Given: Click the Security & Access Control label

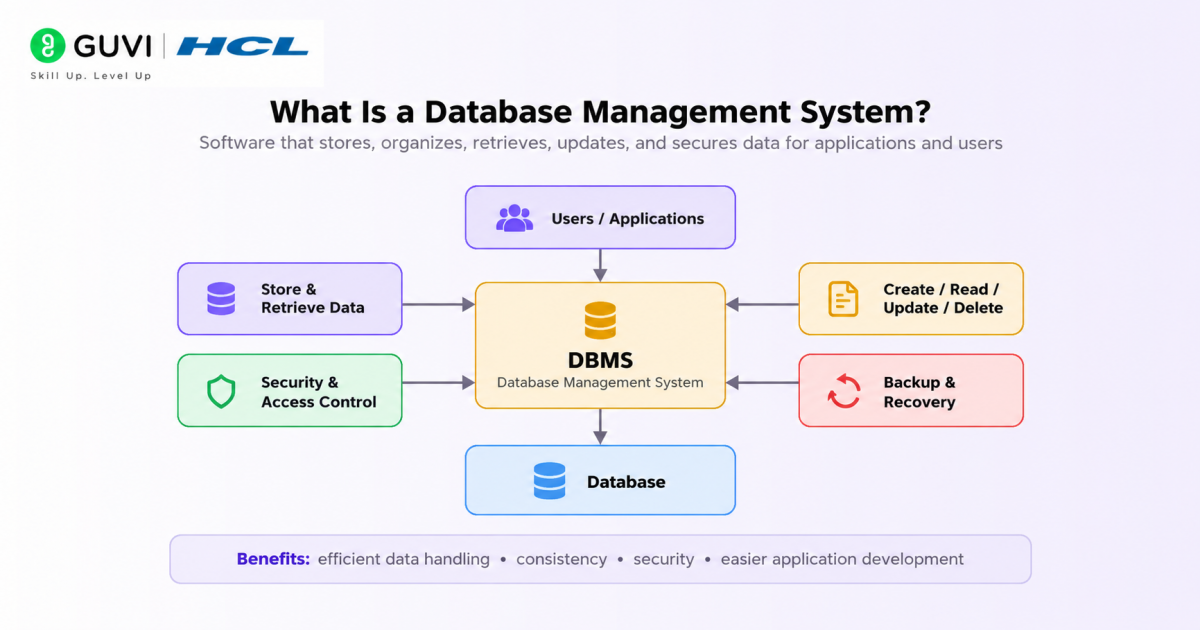Looking at the screenshot, I should (319, 392).
